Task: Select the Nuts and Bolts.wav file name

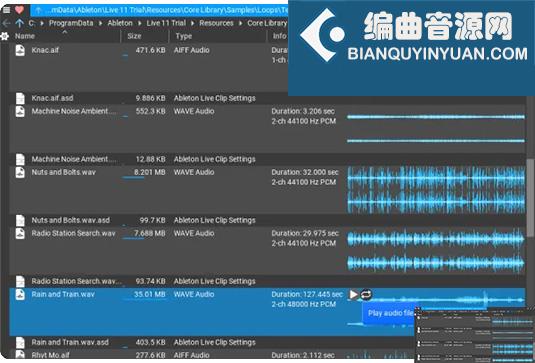Action: (x=63, y=172)
